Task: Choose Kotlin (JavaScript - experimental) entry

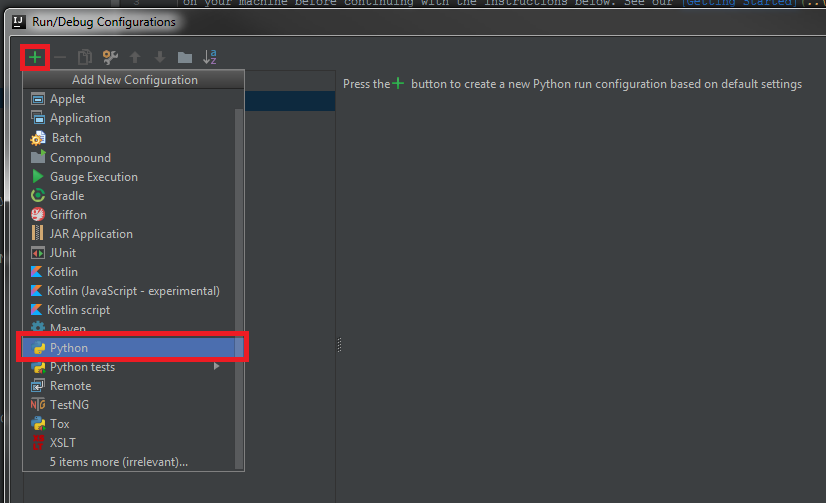Action: click(x=129, y=291)
